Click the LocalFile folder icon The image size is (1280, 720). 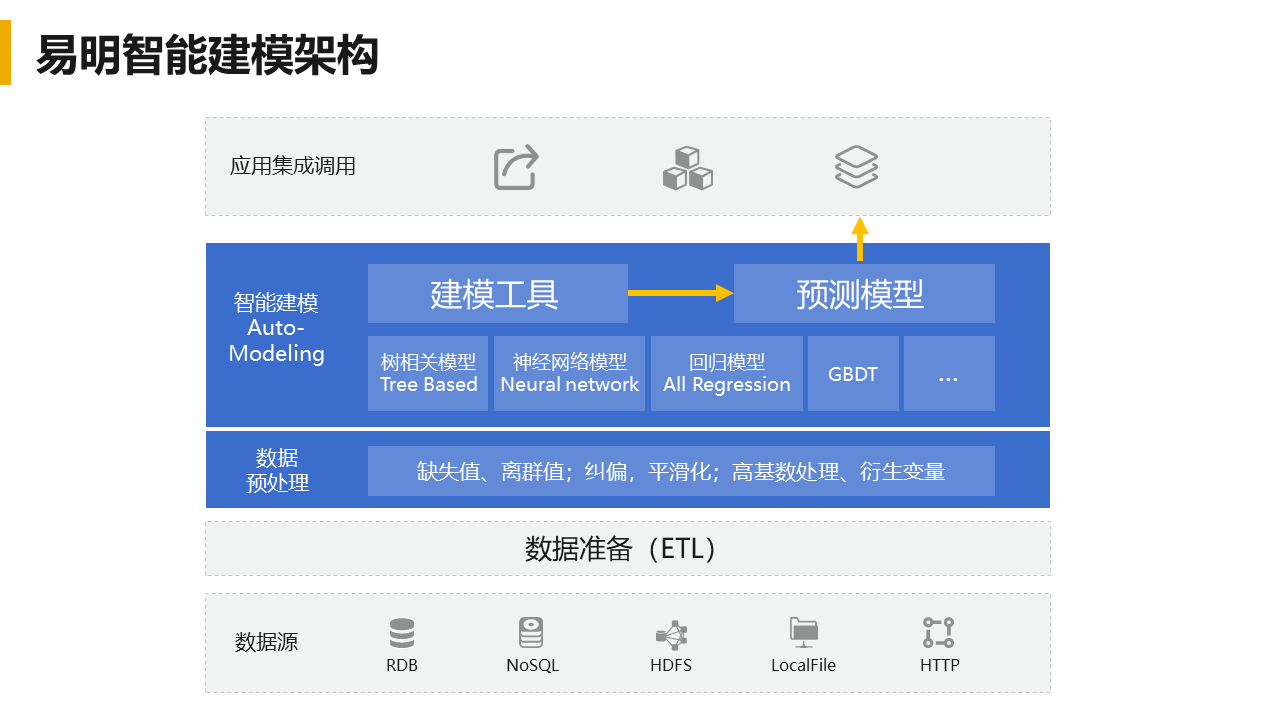tap(804, 631)
